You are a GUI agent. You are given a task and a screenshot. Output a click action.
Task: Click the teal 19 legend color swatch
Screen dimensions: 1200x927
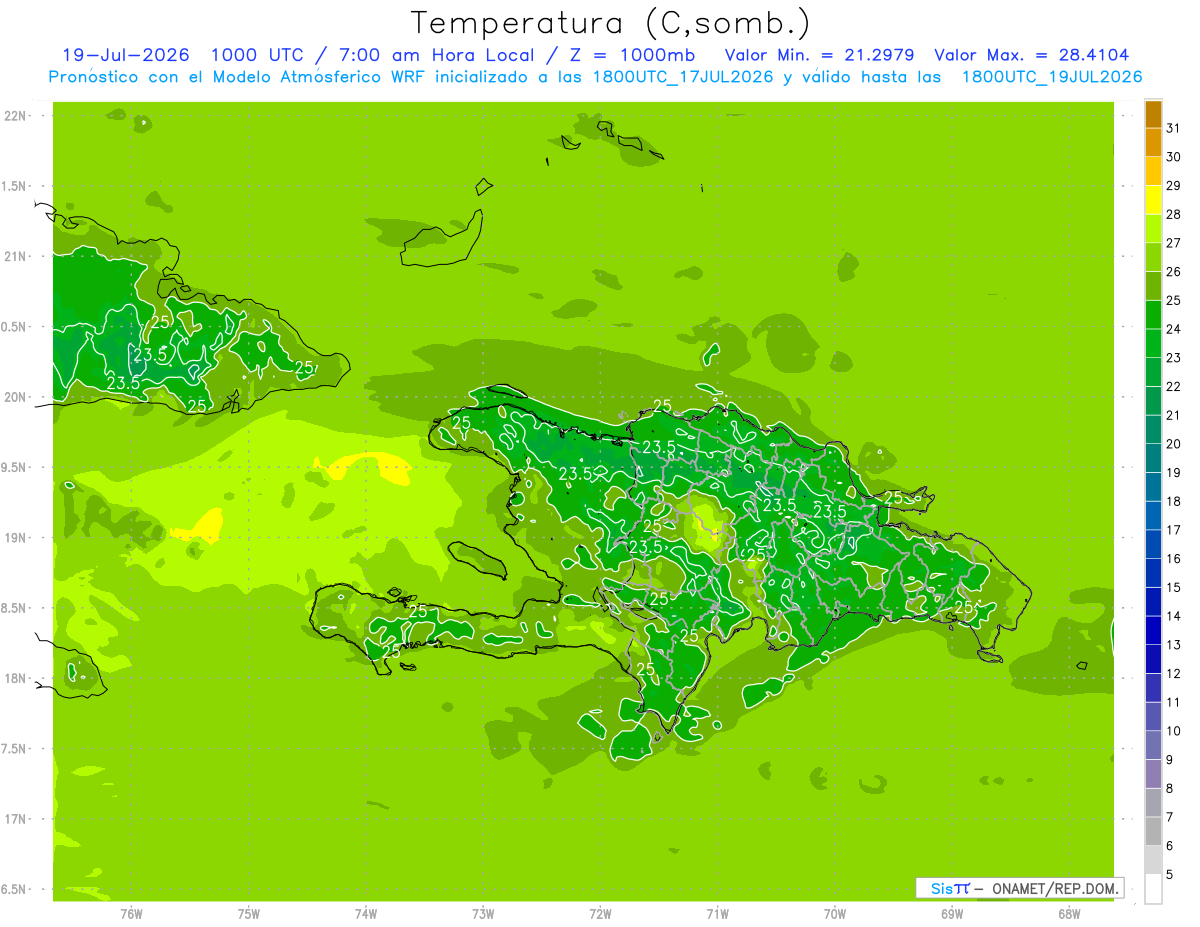click(x=1153, y=458)
